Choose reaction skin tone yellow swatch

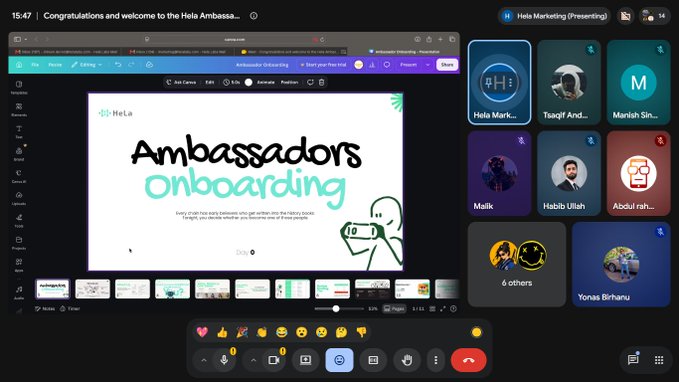pyautogui.click(x=476, y=332)
